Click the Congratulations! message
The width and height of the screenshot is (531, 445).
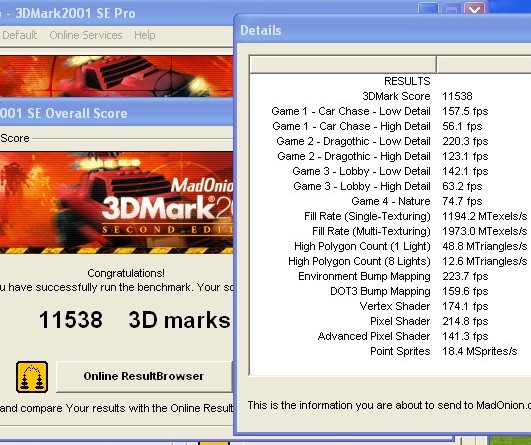pos(126,273)
